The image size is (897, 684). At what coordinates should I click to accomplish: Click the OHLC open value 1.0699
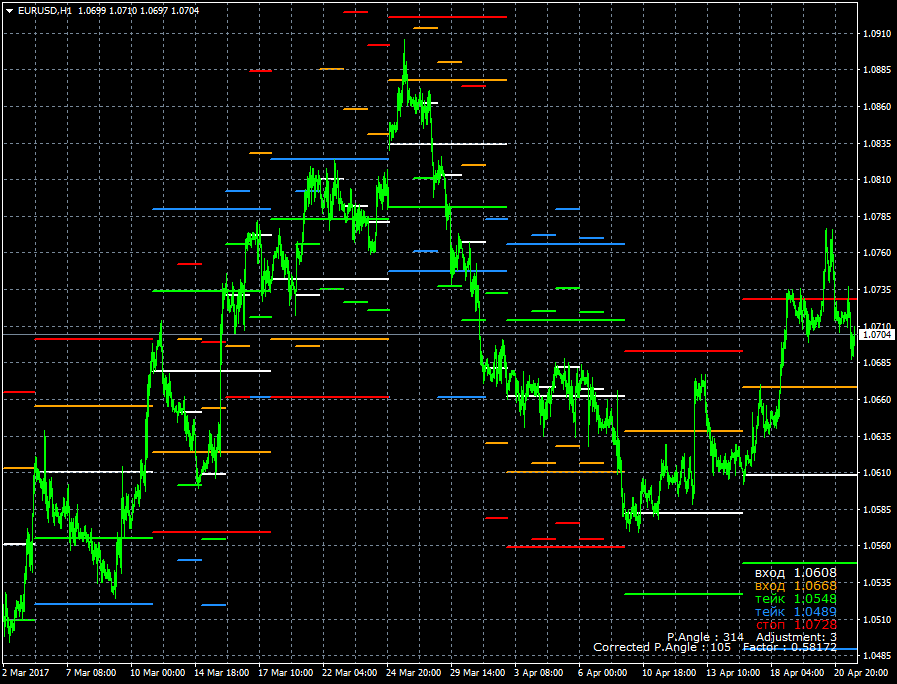pos(92,11)
